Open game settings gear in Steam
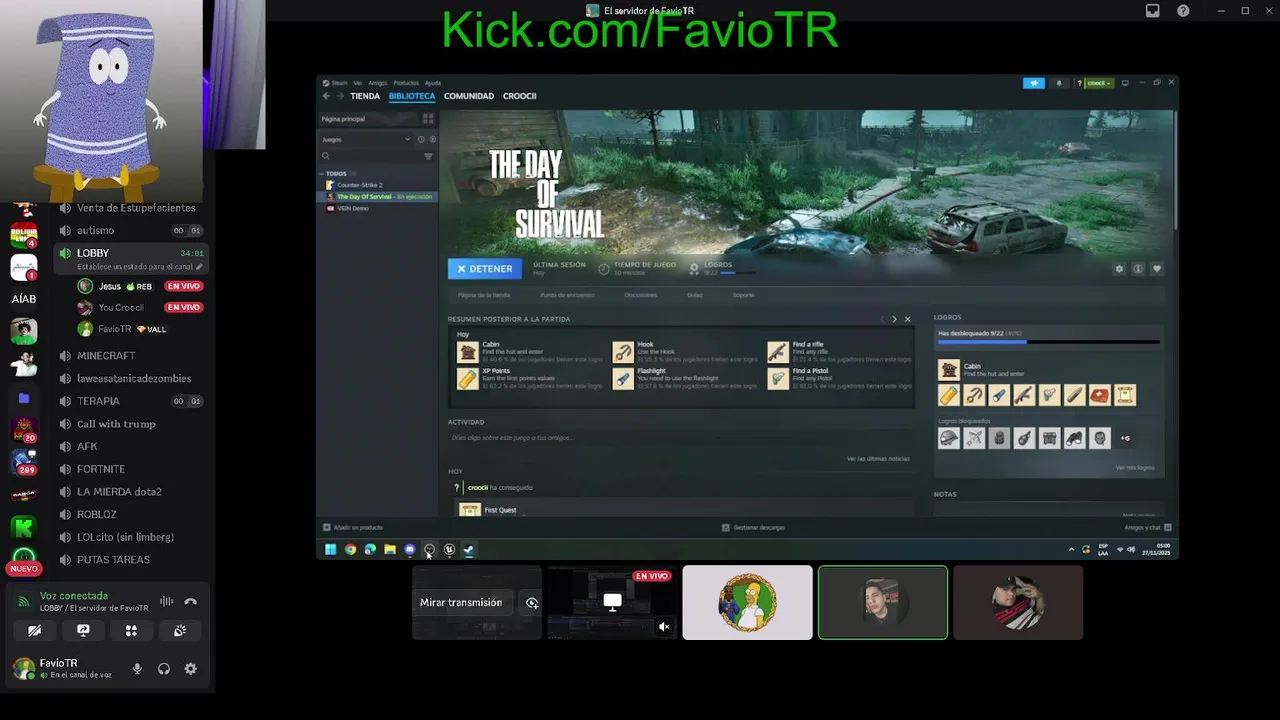 (1119, 269)
